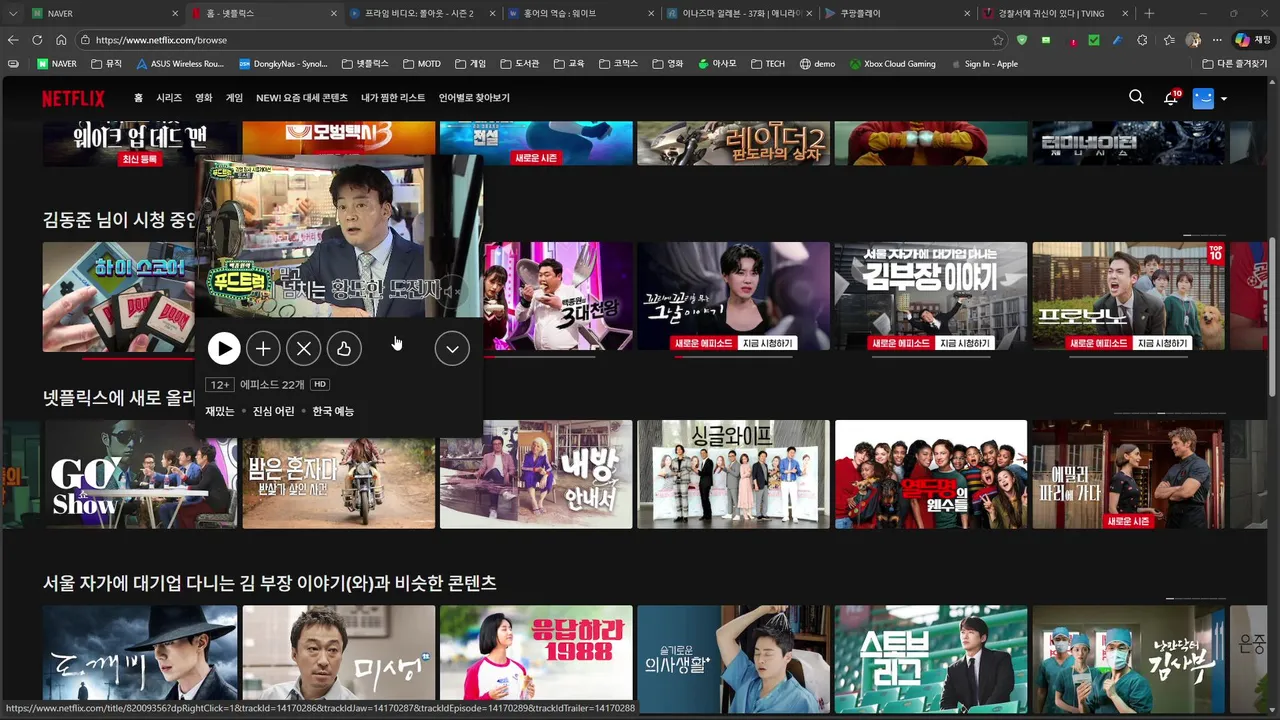
Task: Open the GO Show thumbnail
Action: pos(141,474)
